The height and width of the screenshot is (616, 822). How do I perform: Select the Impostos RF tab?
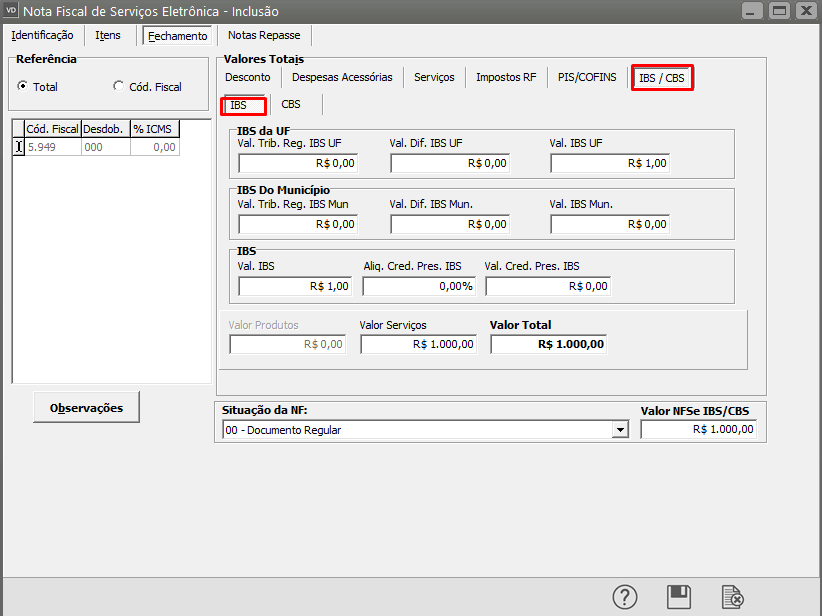506,77
